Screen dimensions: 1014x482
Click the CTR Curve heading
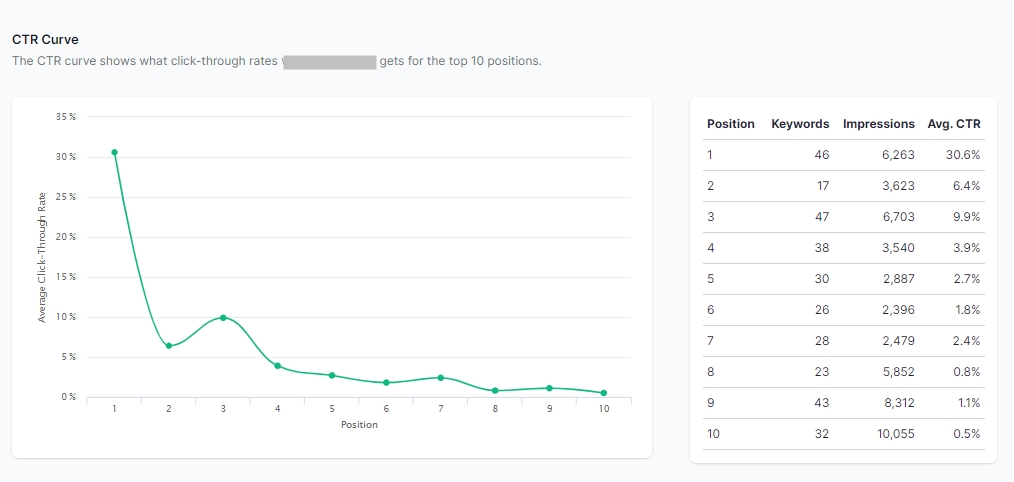tap(45, 40)
